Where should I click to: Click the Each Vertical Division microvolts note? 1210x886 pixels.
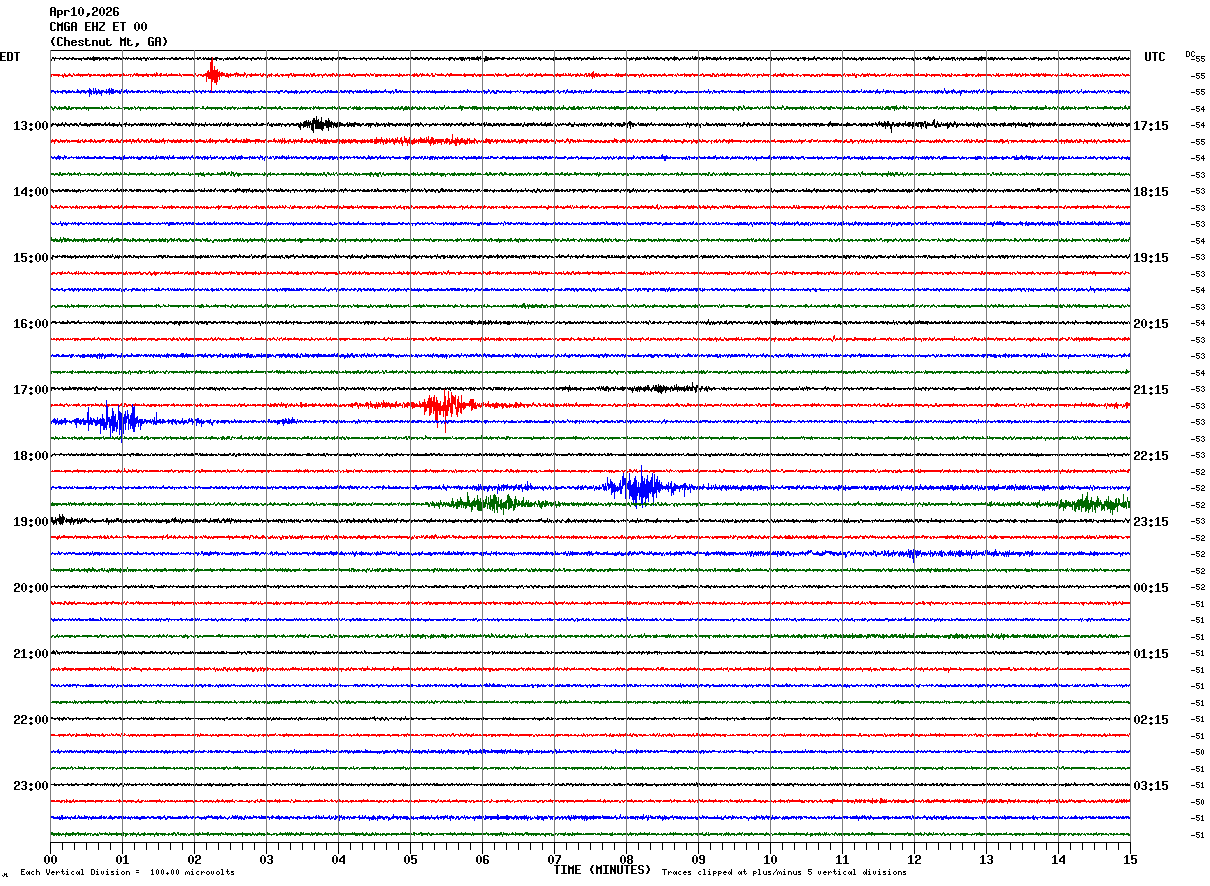click(x=128, y=873)
